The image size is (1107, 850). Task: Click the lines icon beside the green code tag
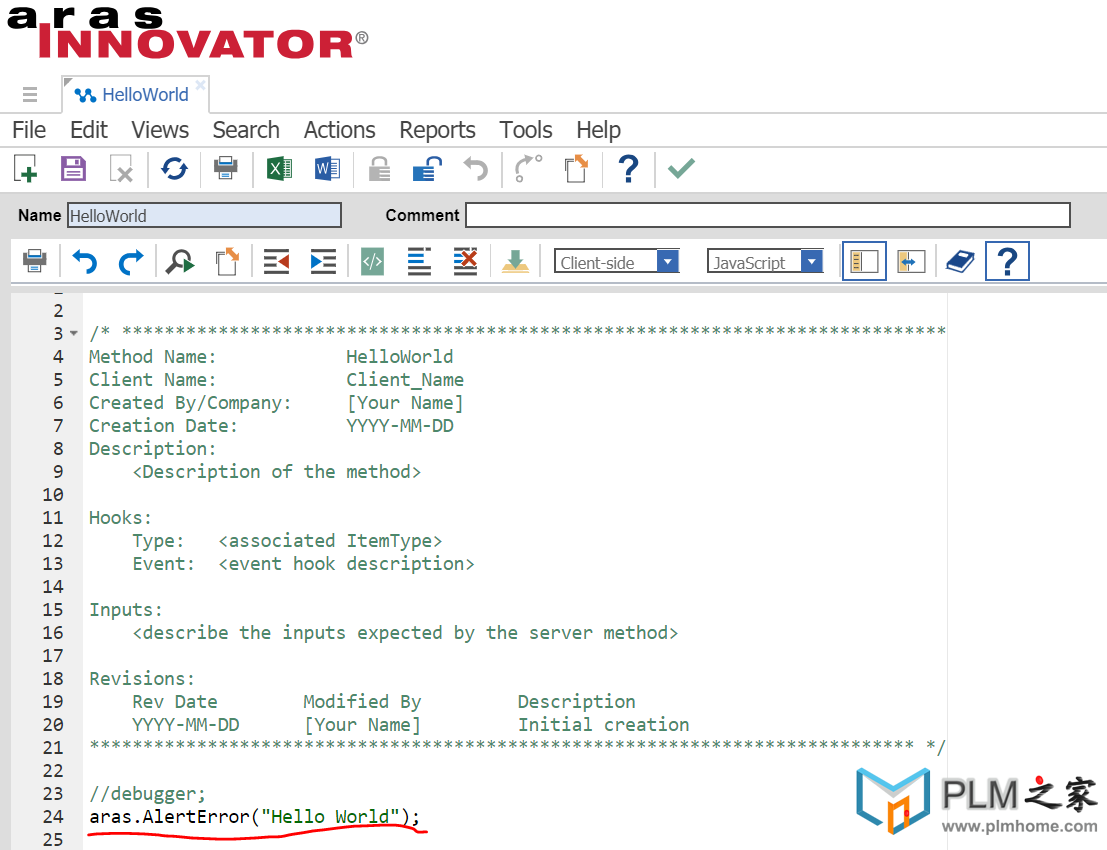tap(419, 261)
